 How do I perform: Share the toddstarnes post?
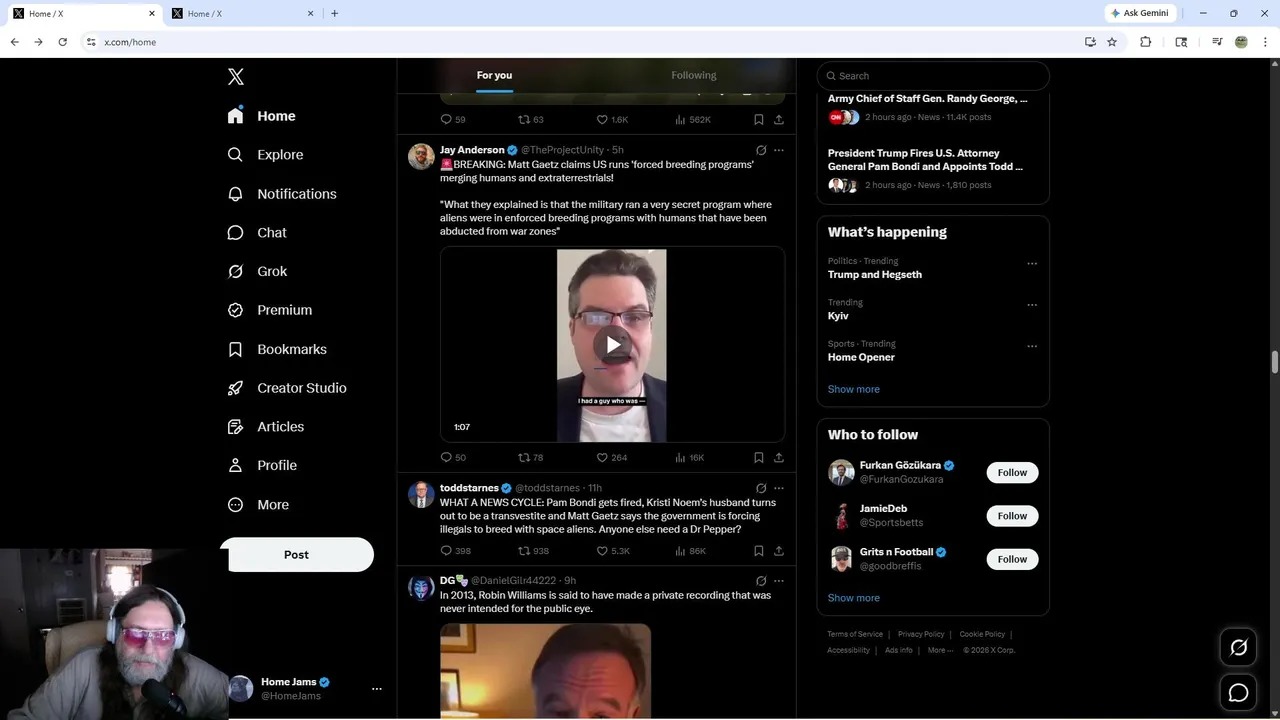coord(779,551)
